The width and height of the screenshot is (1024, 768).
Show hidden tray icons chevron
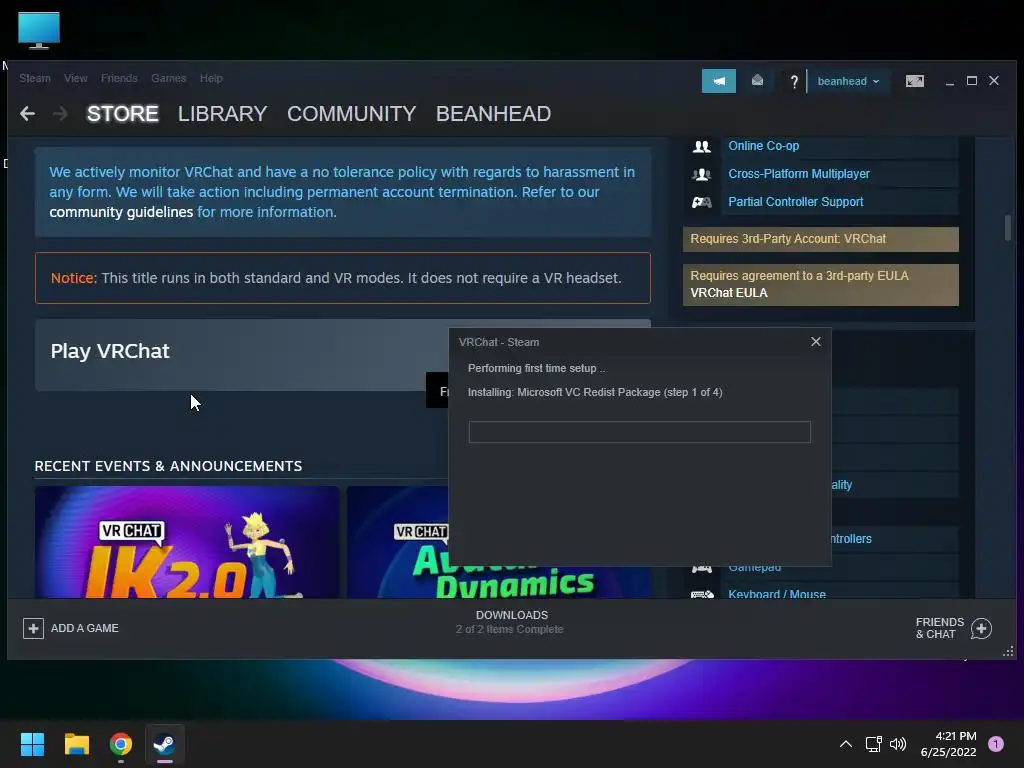click(x=846, y=744)
